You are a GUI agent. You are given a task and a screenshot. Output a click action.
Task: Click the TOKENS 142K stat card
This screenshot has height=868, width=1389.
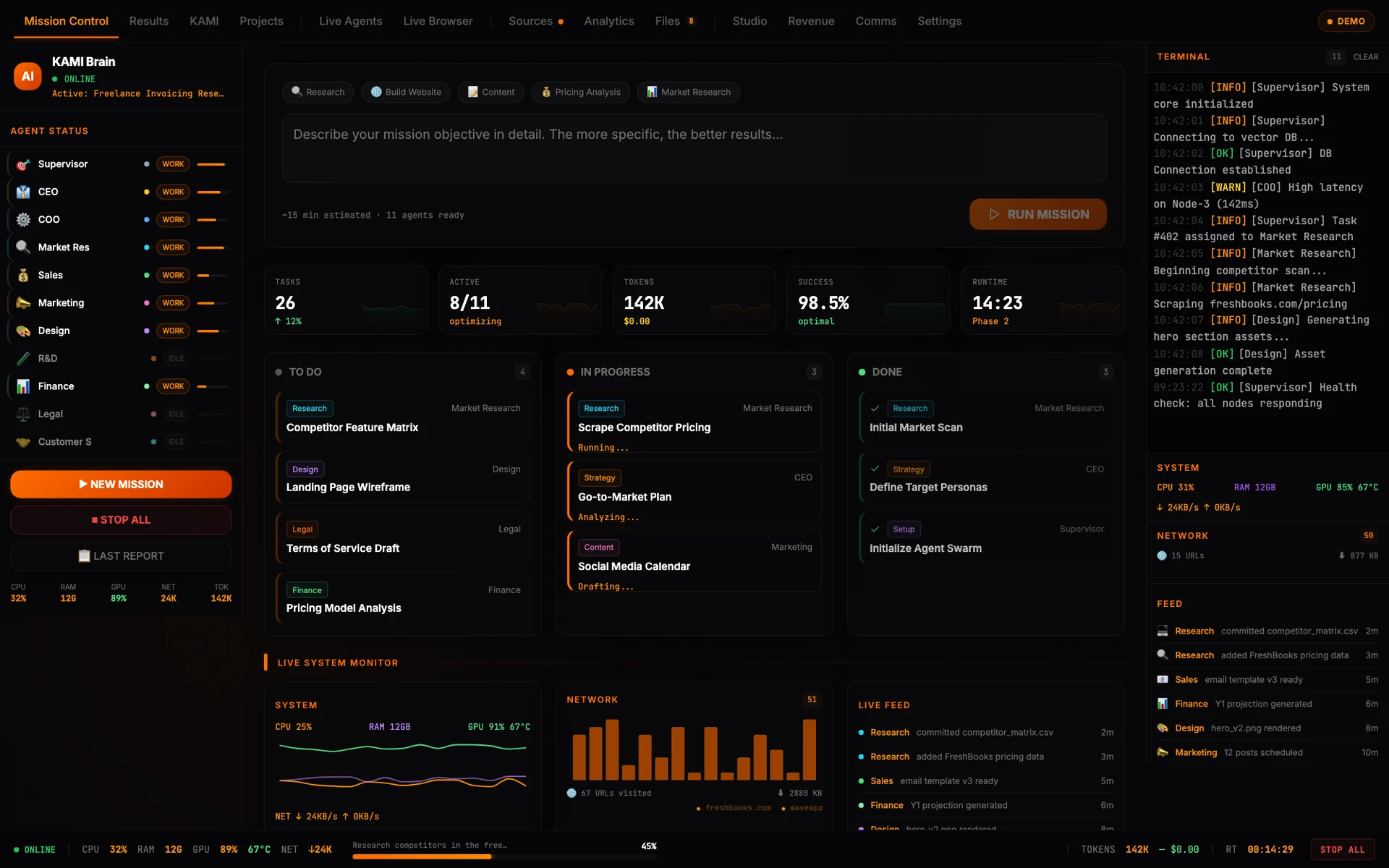694,300
